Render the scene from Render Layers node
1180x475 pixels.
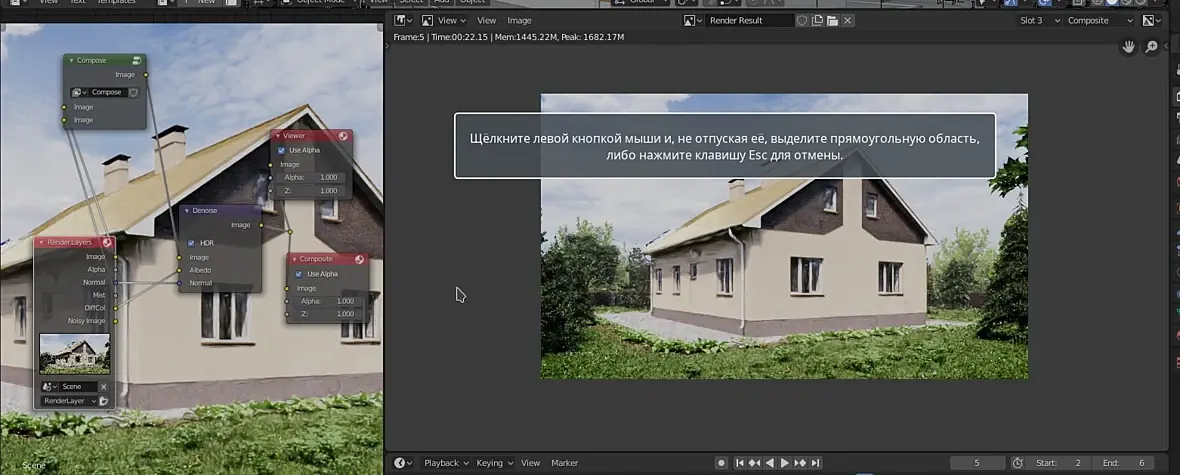tap(103, 401)
